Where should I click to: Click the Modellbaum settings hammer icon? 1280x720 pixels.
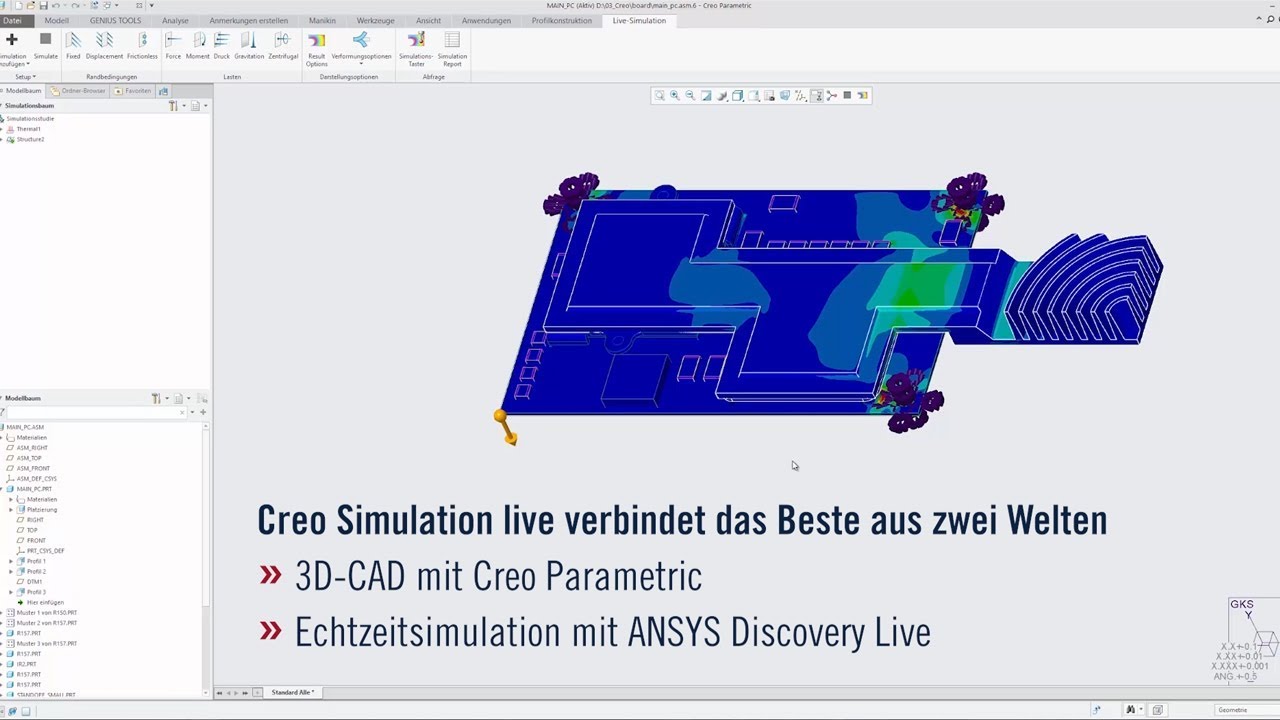156,398
